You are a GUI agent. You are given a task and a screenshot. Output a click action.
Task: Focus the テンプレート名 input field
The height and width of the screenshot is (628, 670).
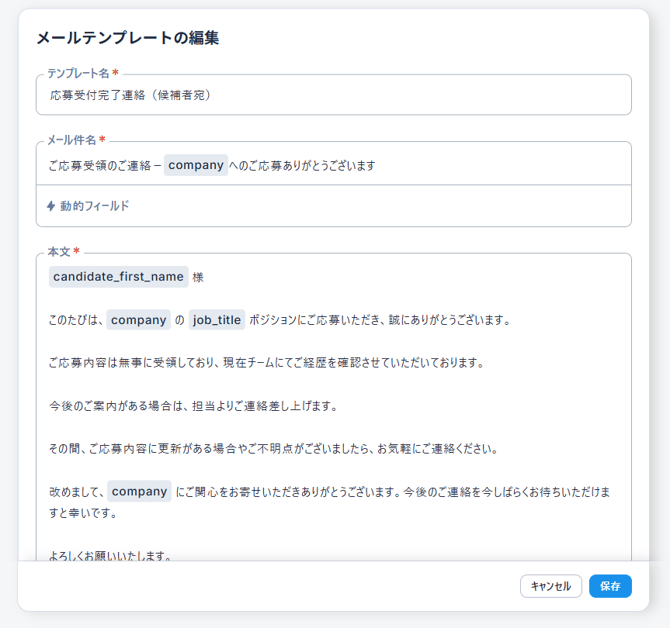333,95
